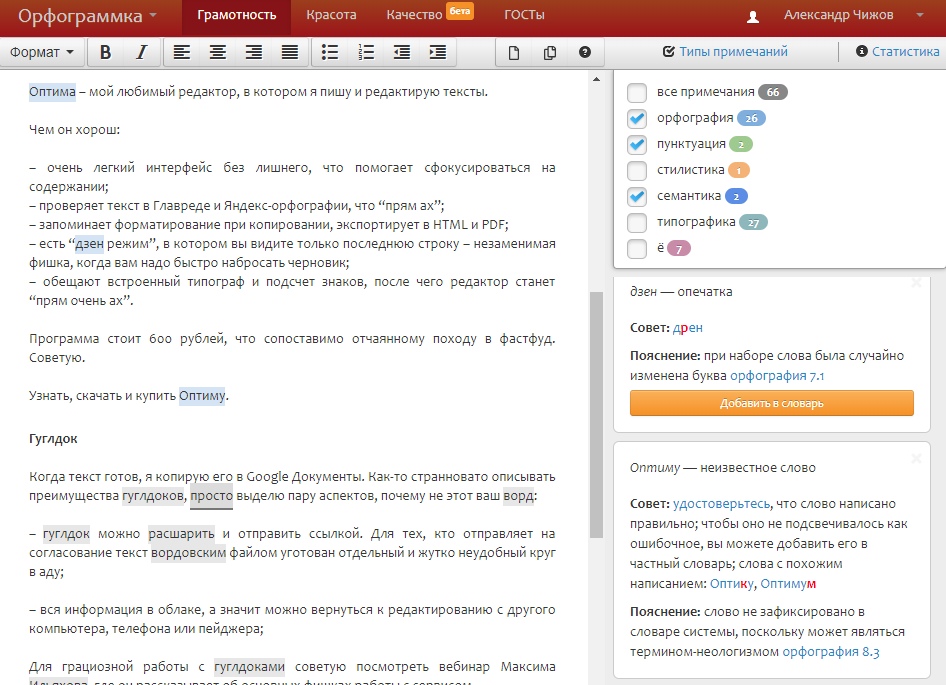Close the 'Оптиму — неизвестное слово' card

point(916,459)
